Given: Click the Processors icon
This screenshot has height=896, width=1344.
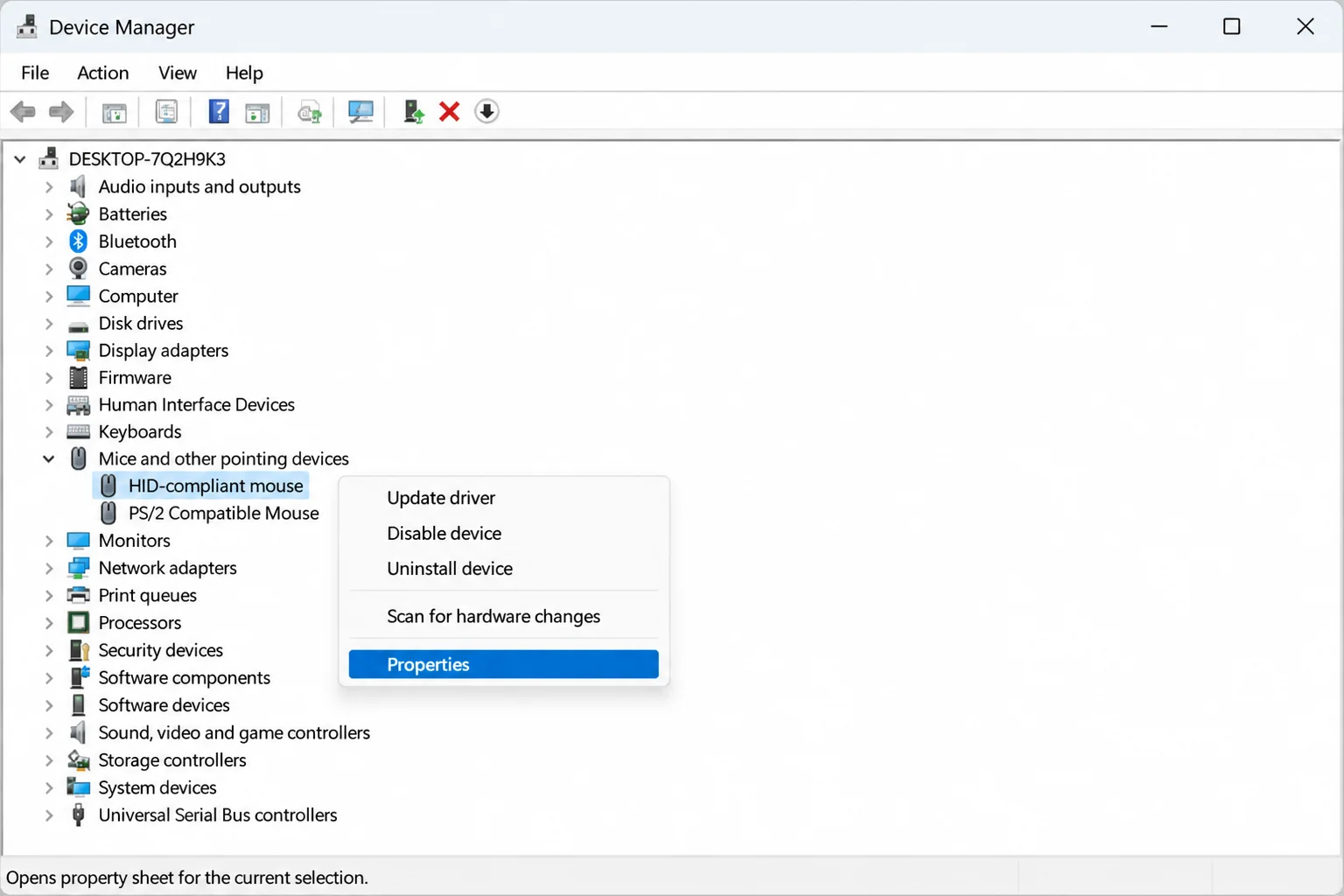Looking at the screenshot, I should tap(78, 623).
